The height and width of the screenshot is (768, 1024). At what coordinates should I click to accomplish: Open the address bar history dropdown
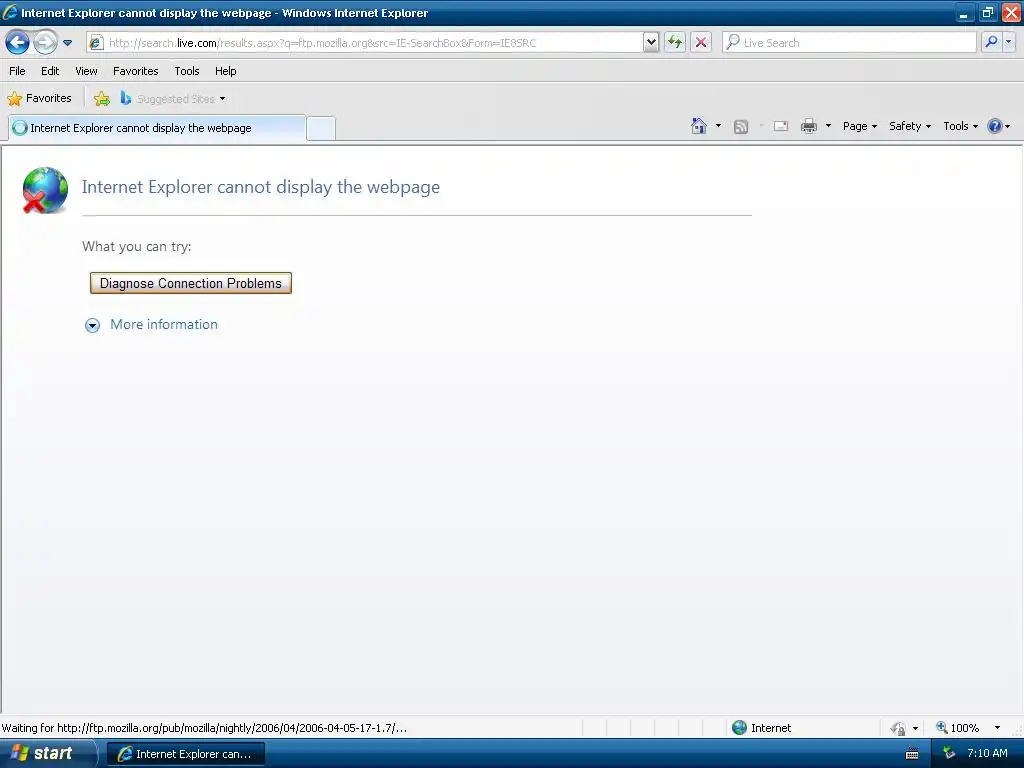(x=650, y=43)
